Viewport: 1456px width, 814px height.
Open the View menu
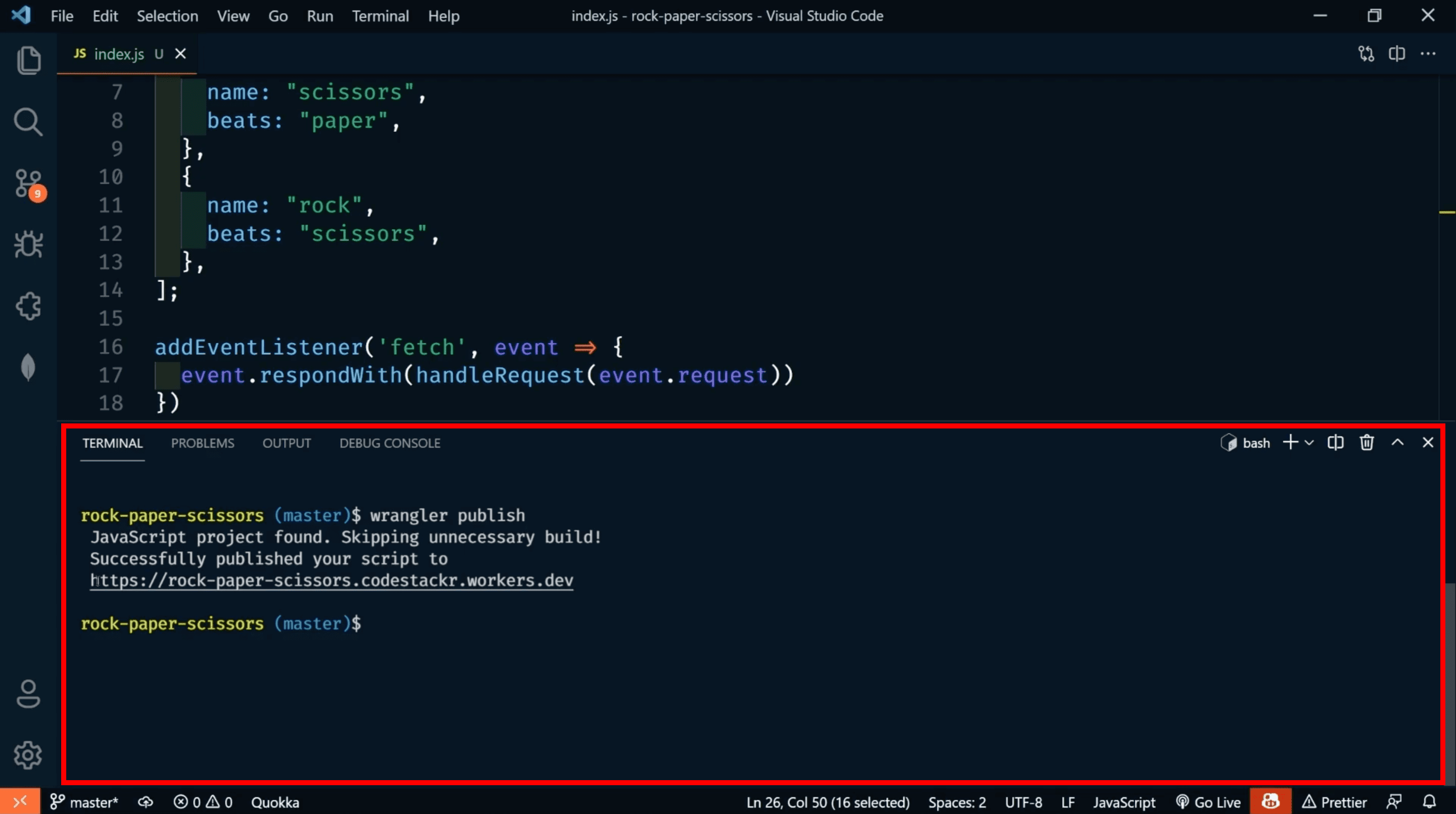click(x=233, y=16)
